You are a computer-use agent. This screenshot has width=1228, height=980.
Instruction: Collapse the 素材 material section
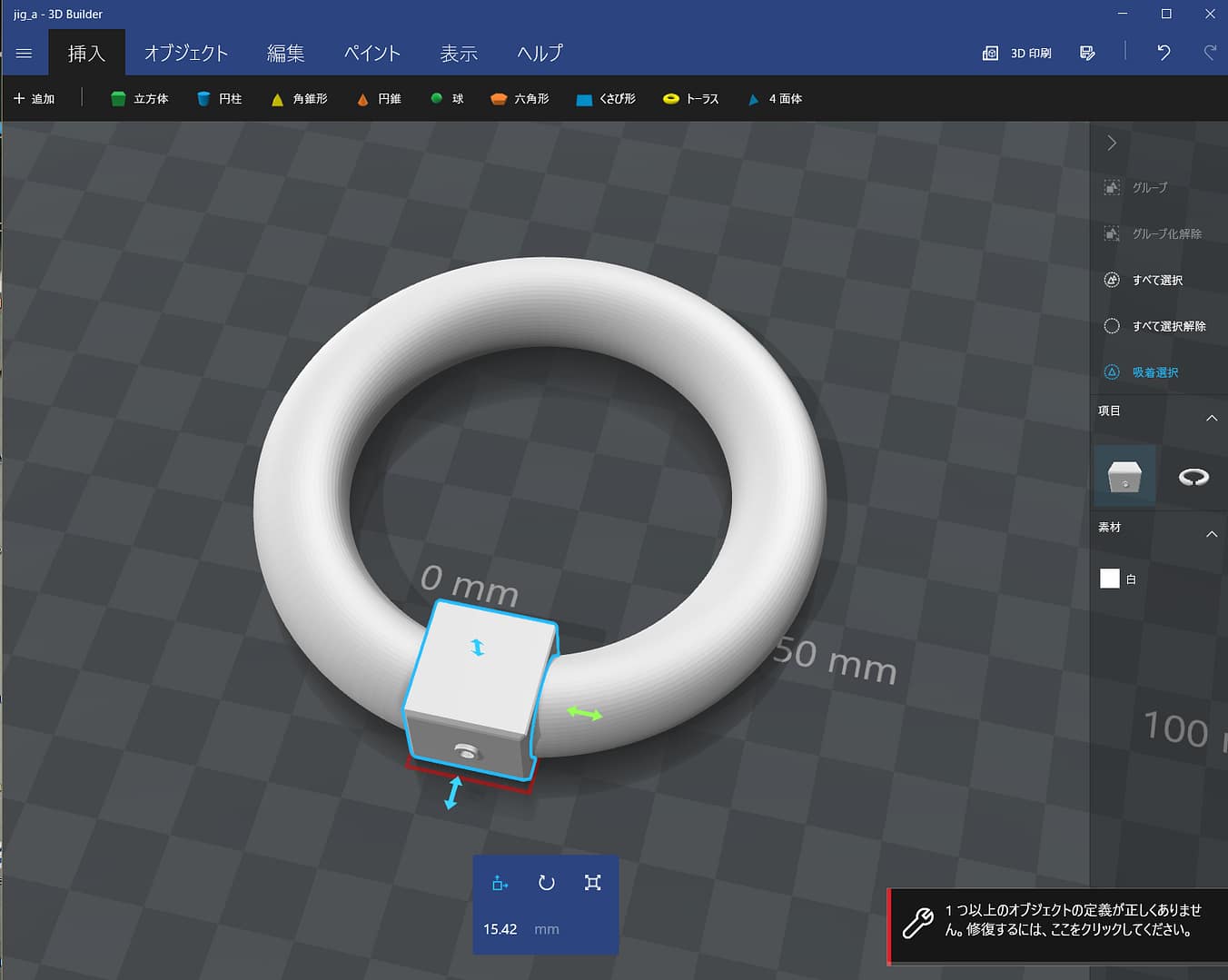(x=1211, y=534)
